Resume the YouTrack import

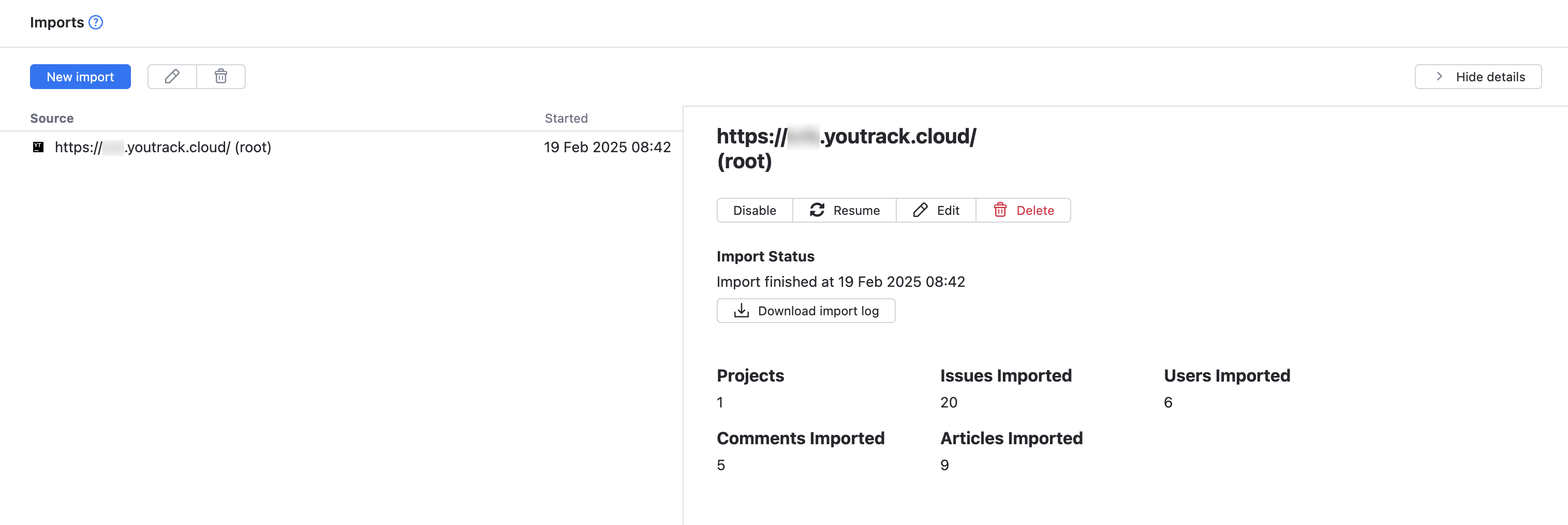pyautogui.click(x=855, y=210)
